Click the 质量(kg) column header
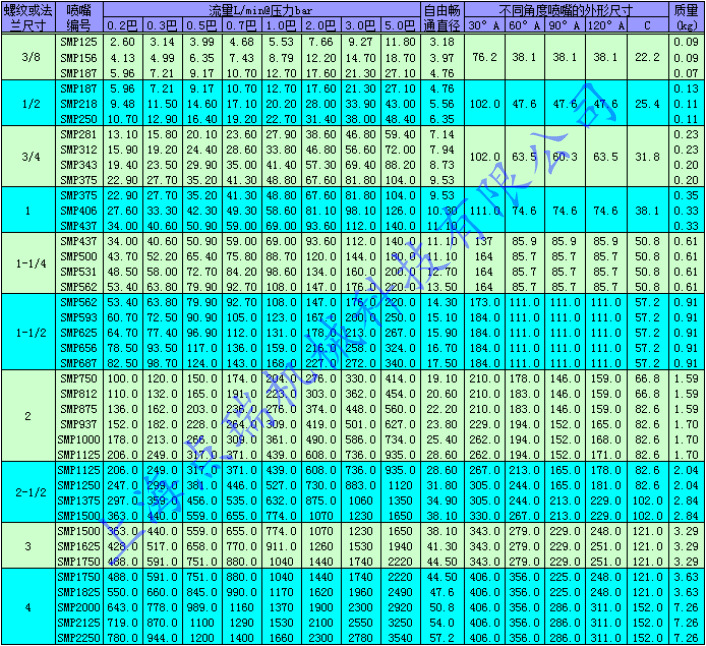 click(x=686, y=18)
